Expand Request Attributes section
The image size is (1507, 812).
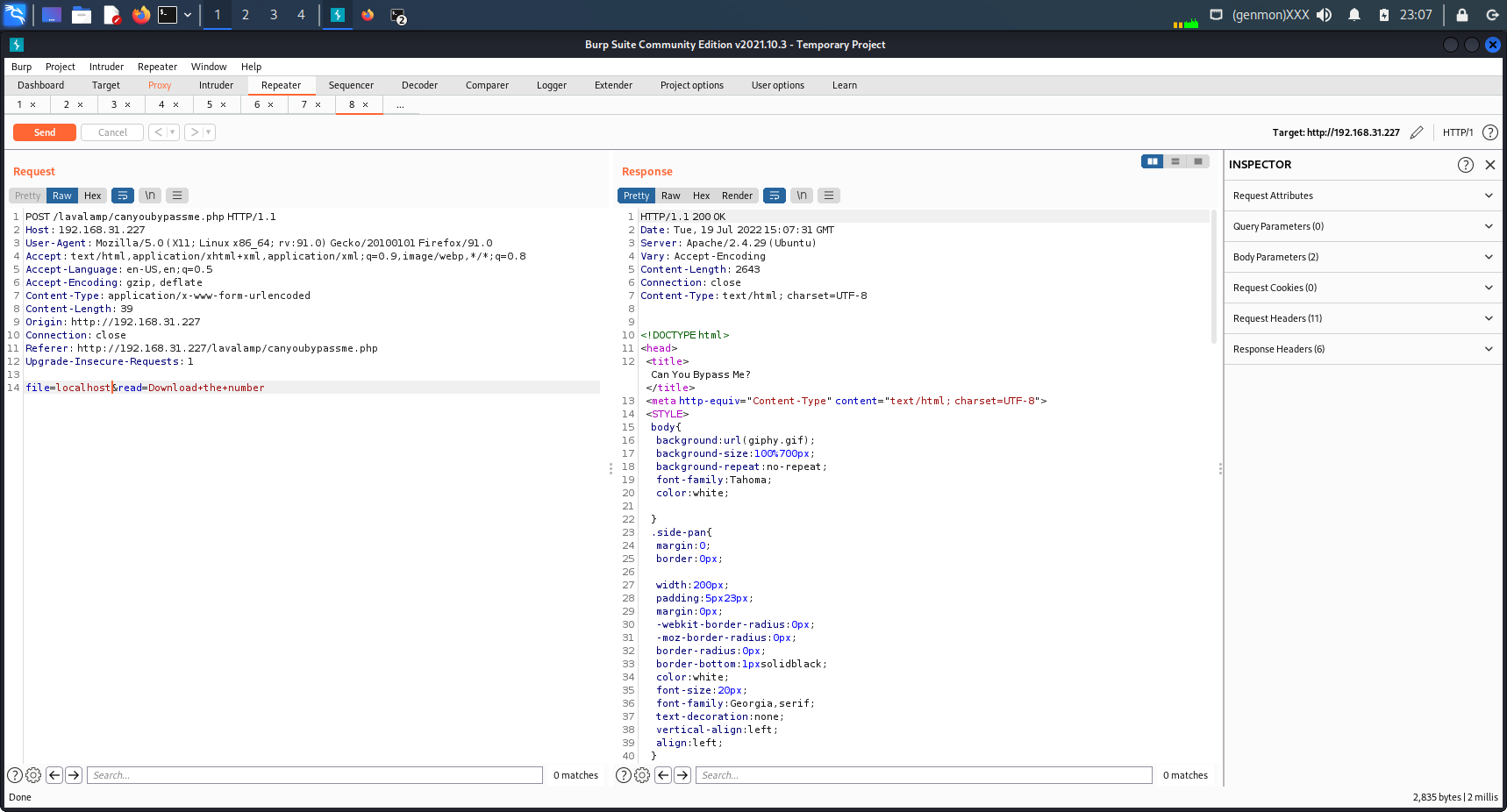[1363, 196]
